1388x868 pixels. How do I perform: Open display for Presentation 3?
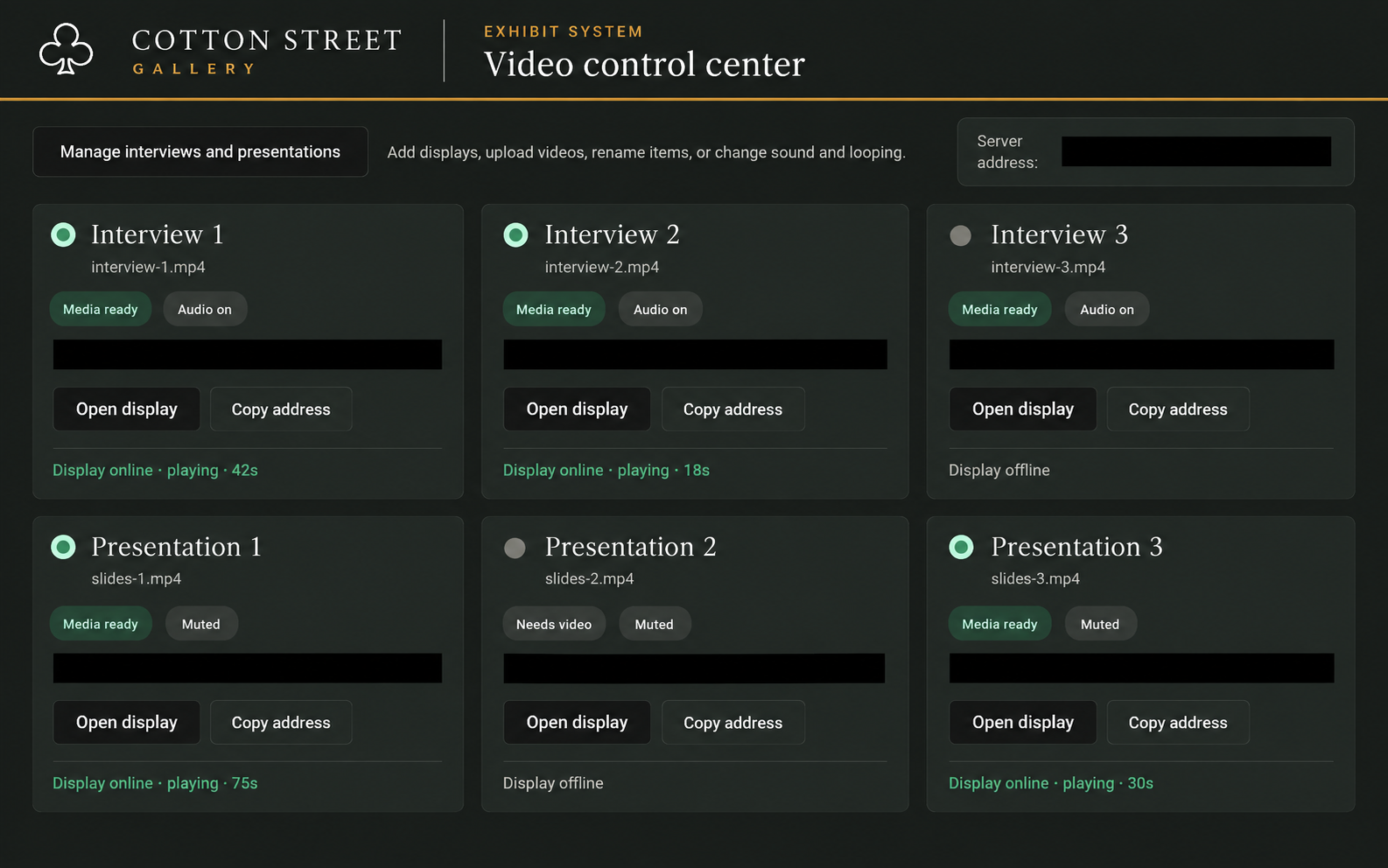(1023, 722)
